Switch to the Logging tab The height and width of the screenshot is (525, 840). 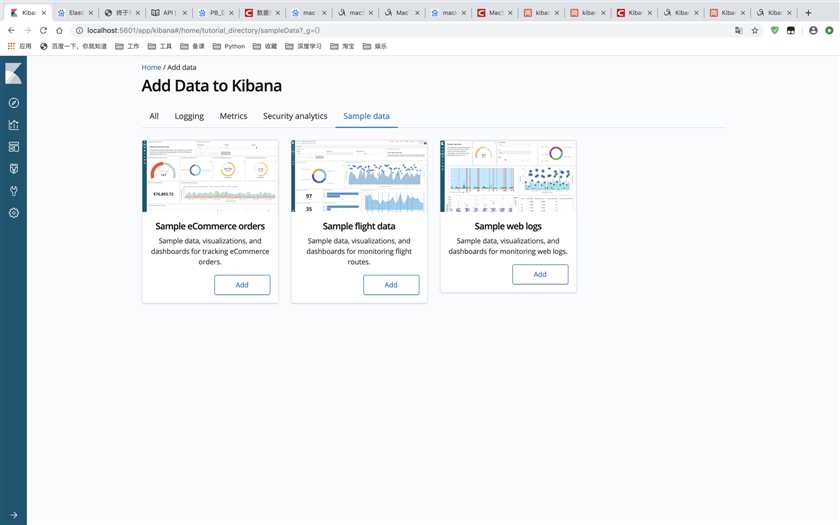[x=189, y=116]
